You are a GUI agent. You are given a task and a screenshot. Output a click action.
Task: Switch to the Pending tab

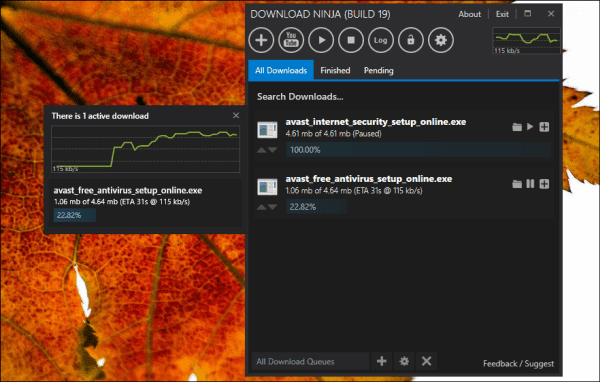[378, 70]
